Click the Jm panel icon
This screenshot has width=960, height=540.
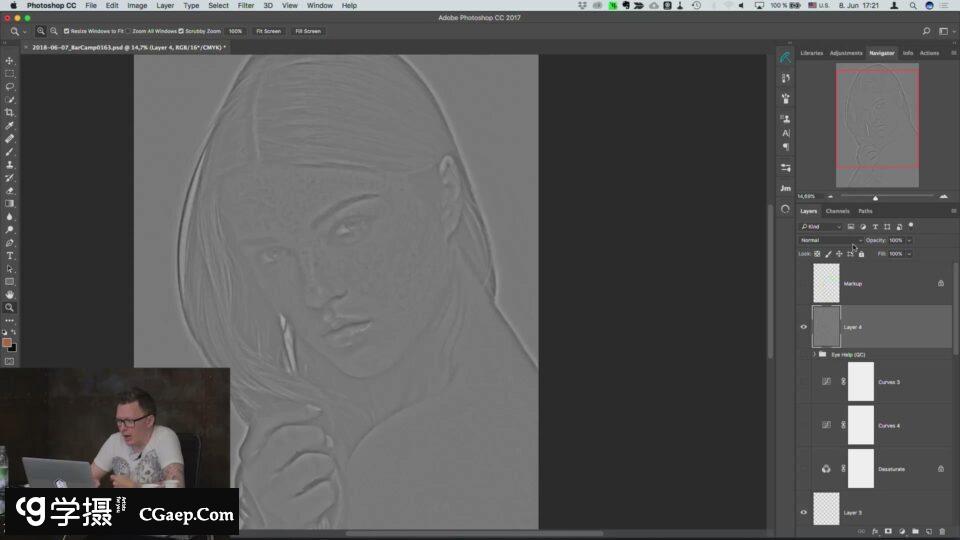tap(785, 188)
